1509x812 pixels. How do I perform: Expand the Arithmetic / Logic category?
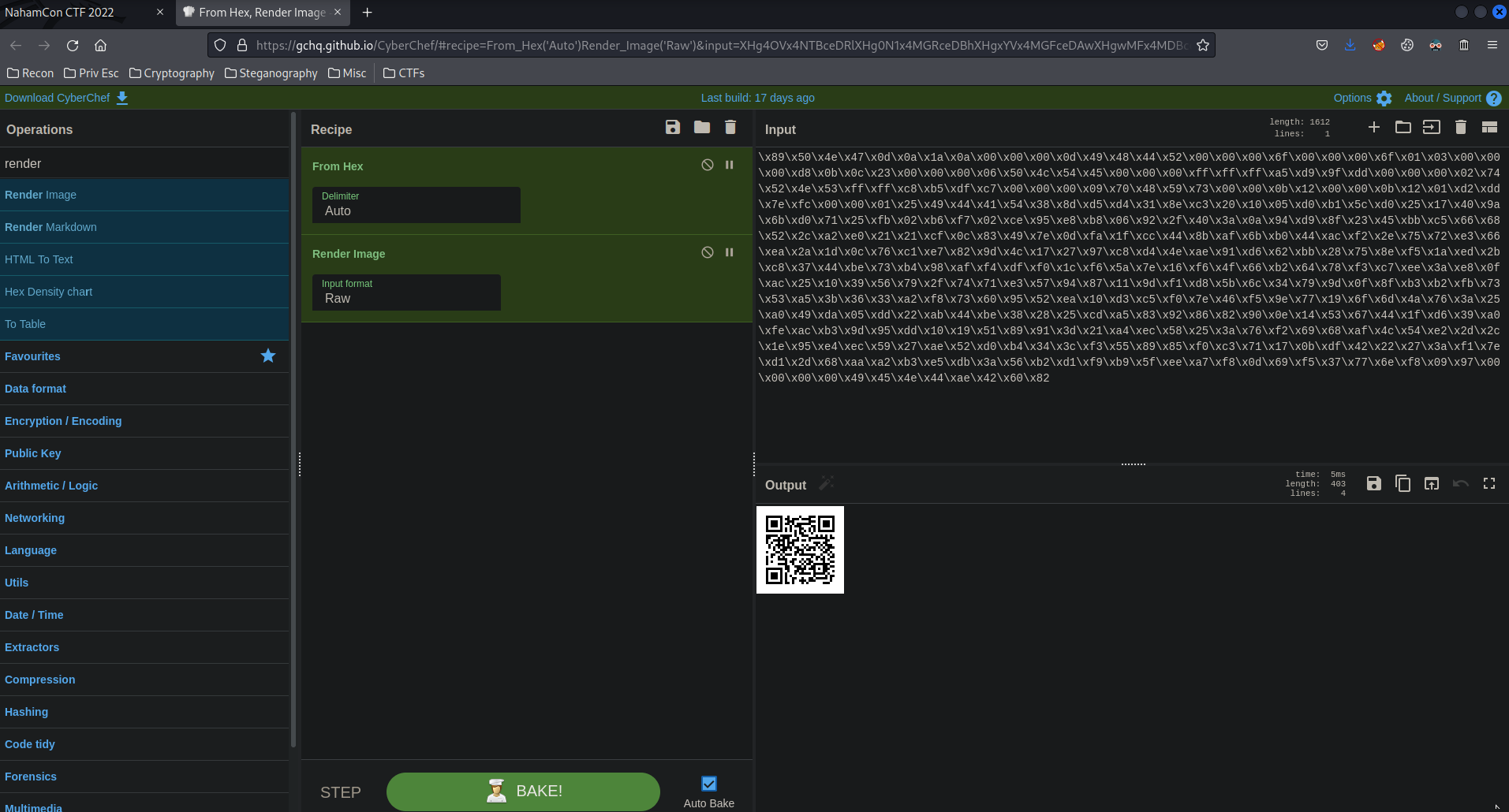click(x=144, y=486)
